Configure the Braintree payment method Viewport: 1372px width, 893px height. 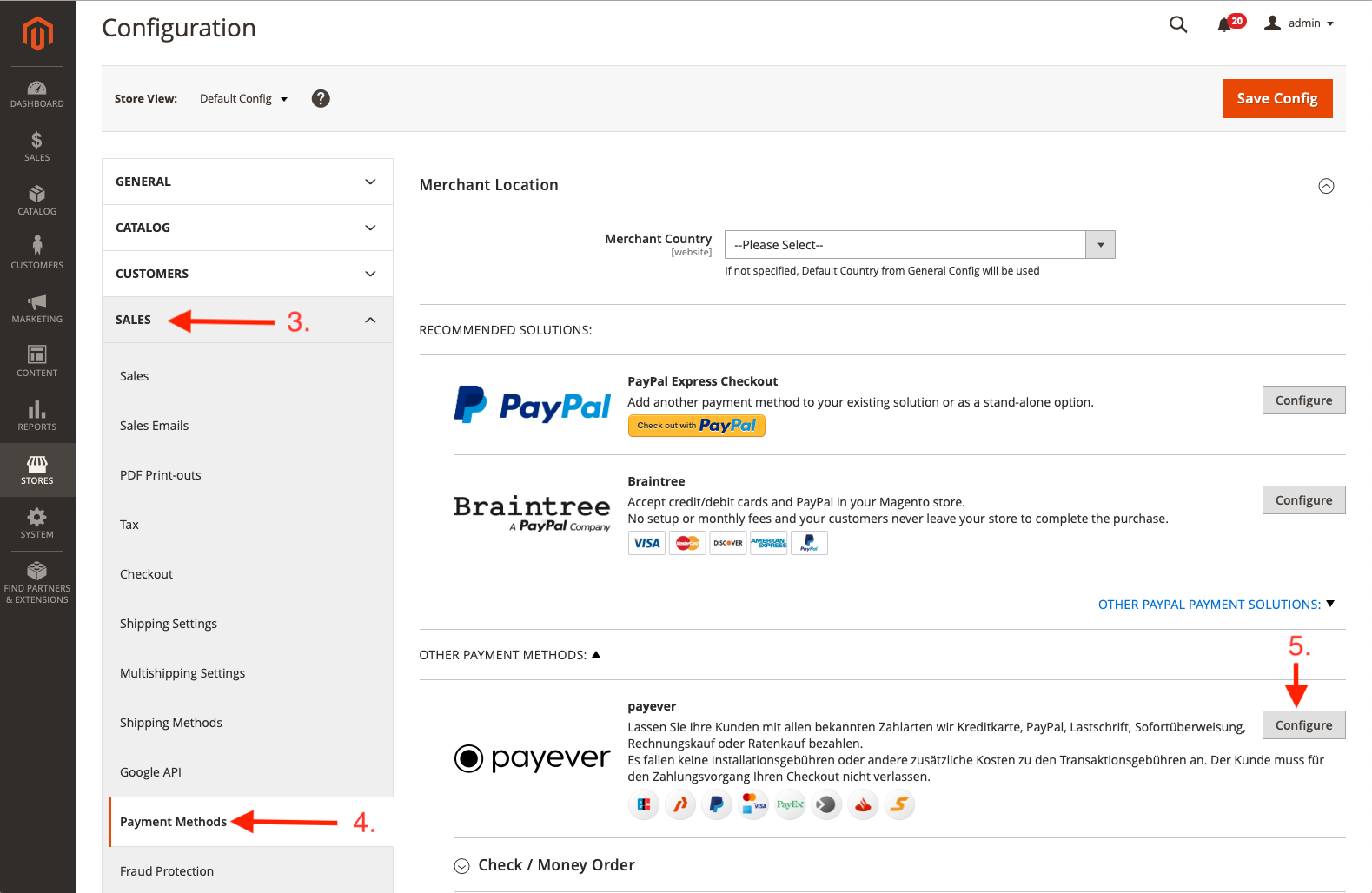point(1303,500)
